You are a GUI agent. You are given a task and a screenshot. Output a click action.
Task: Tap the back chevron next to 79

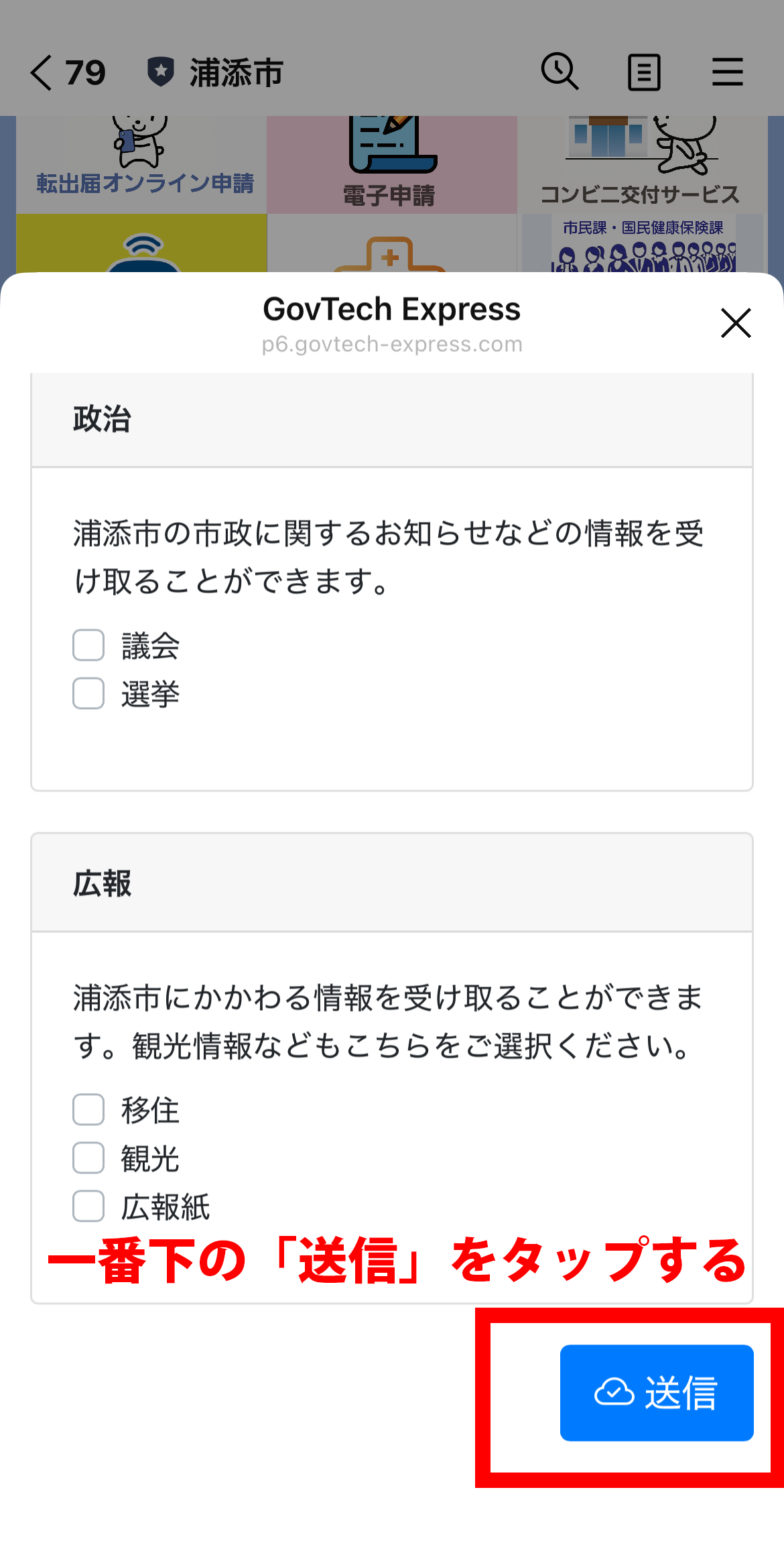pyautogui.click(x=42, y=72)
